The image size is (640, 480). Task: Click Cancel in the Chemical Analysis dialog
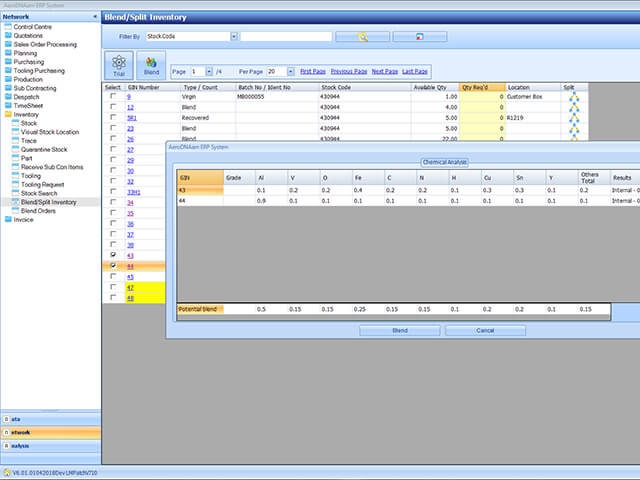point(485,331)
